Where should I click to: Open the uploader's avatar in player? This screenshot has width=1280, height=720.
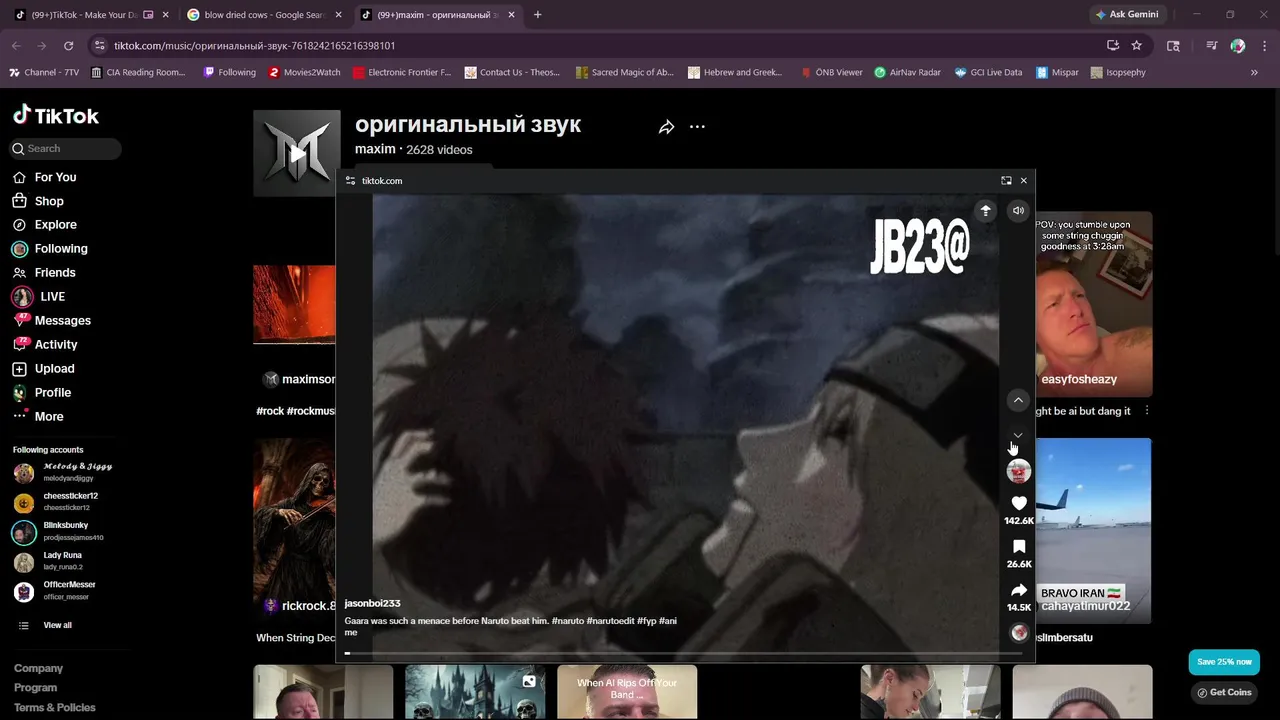click(x=1018, y=471)
